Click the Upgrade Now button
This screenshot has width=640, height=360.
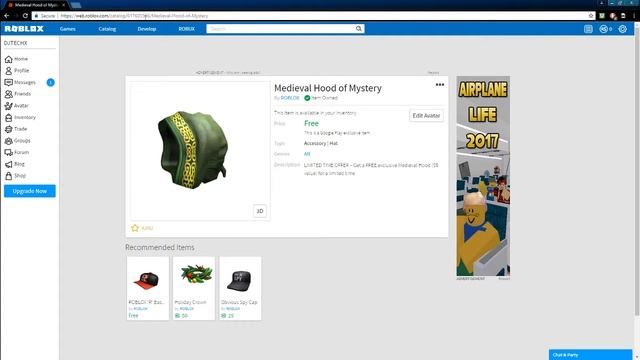[30, 191]
